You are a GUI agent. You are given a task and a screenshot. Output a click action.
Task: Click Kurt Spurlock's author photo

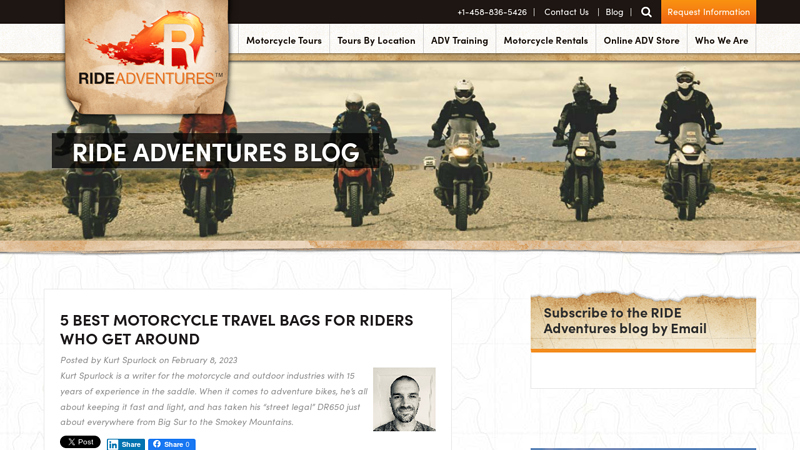coord(404,399)
